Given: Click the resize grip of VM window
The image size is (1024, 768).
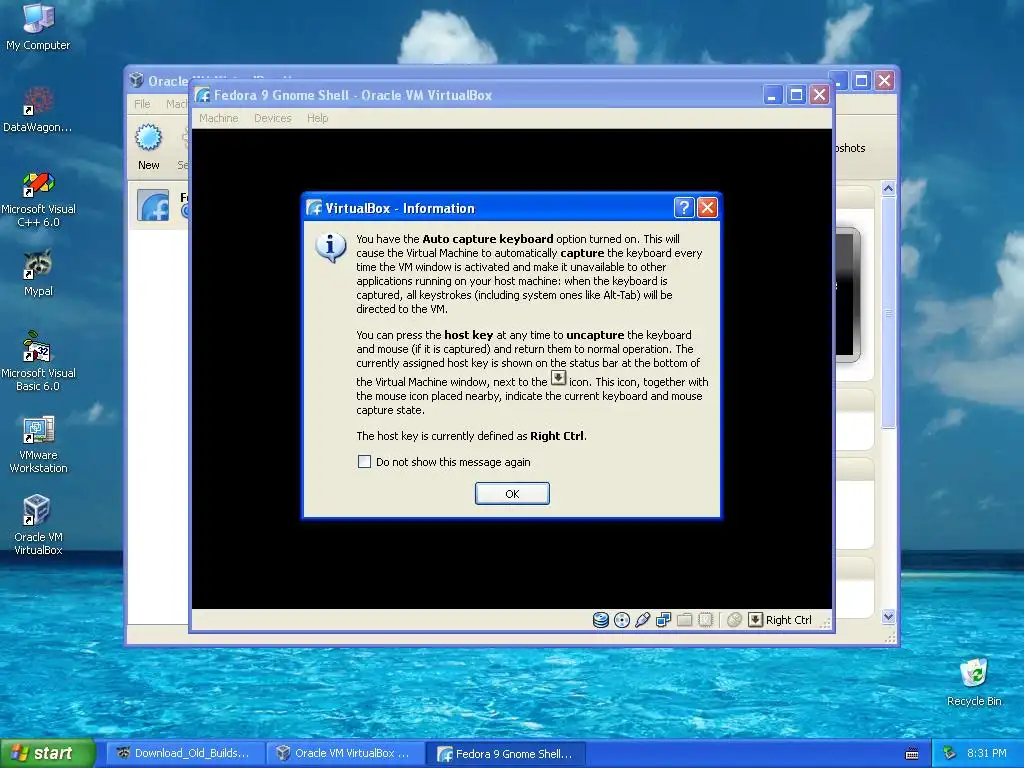Looking at the screenshot, I should point(825,623).
